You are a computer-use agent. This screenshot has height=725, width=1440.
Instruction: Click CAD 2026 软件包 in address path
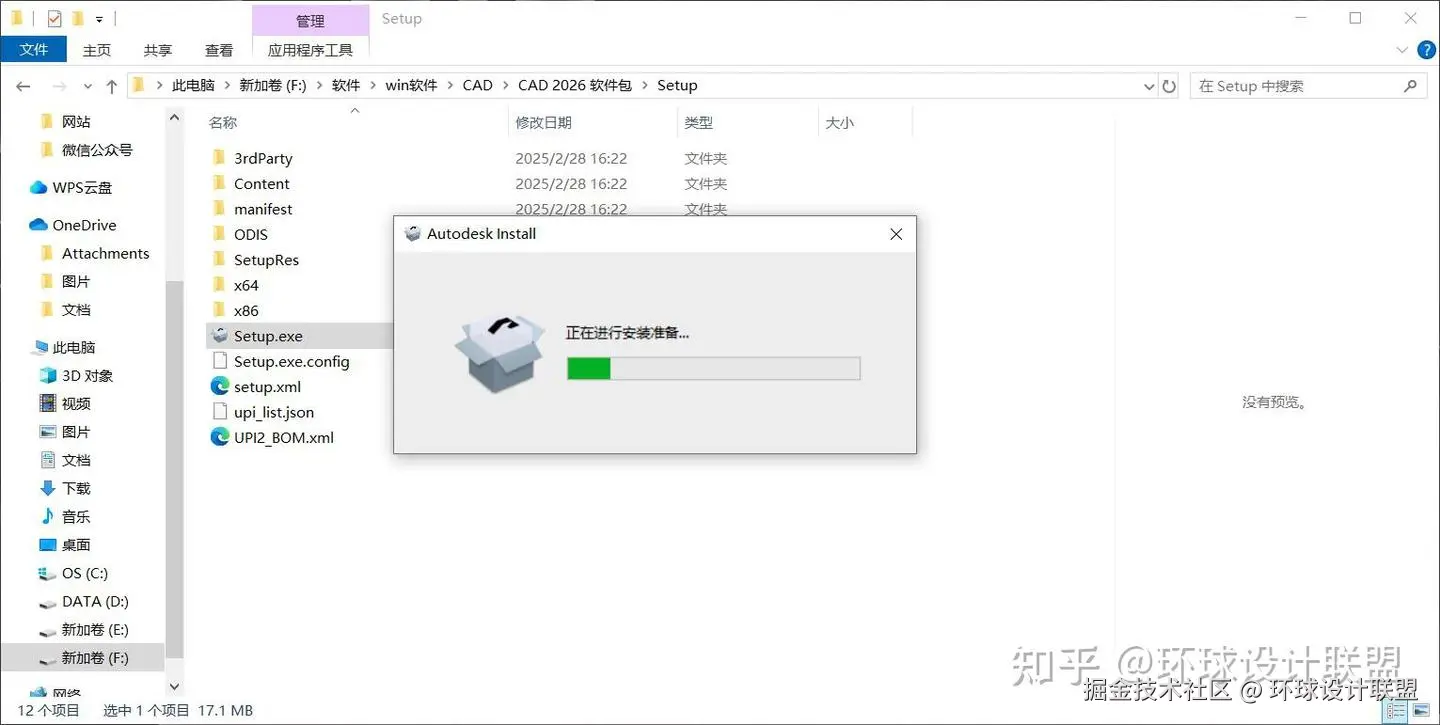[x=575, y=86]
